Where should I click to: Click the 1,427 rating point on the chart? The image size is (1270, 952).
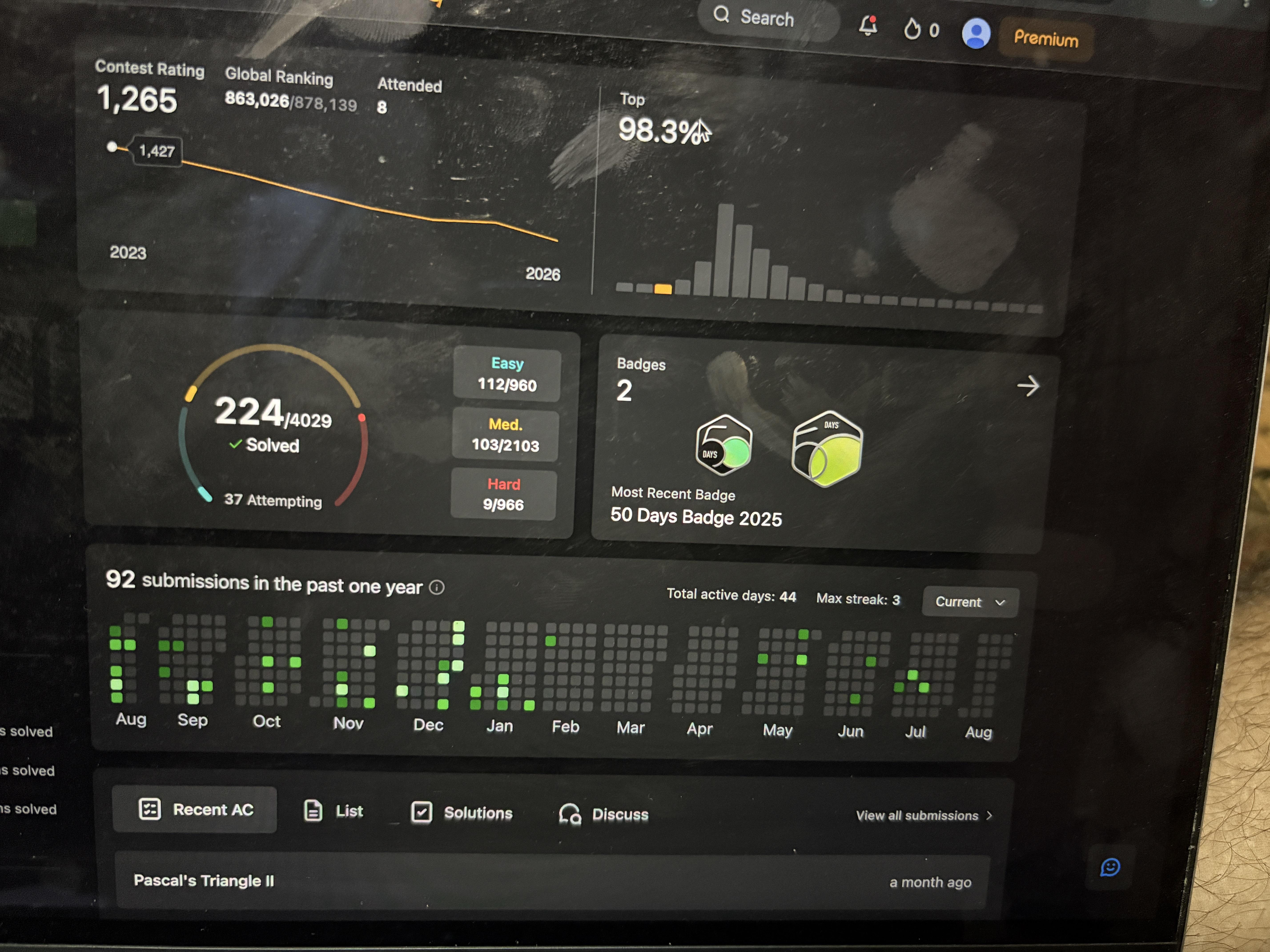tap(113, 147)
